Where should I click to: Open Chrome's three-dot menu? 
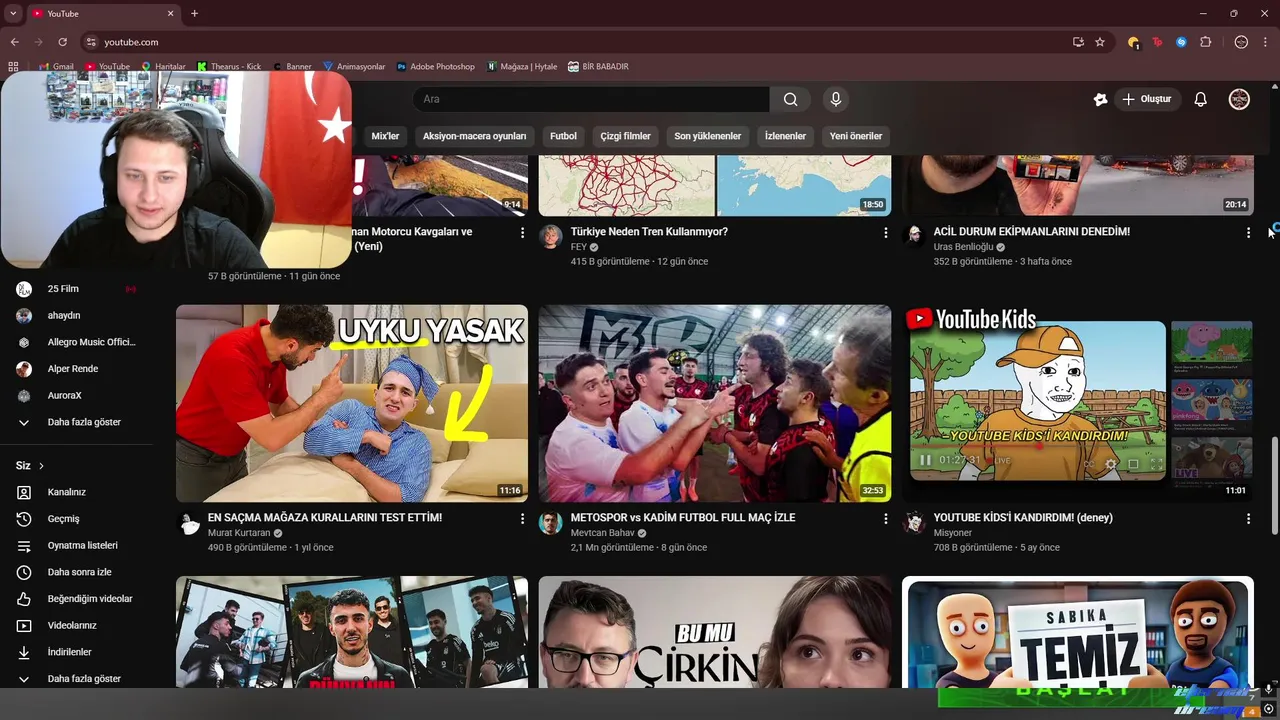point(1267,42)
